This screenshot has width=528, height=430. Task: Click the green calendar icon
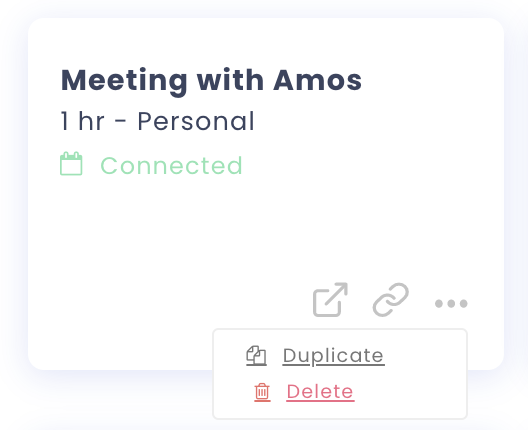tap(71, 164)
